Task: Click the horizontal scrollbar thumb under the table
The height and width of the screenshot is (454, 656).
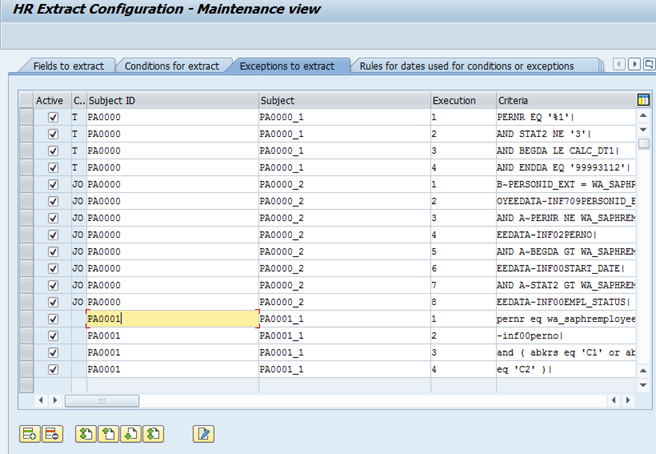Action: [102, 401]
